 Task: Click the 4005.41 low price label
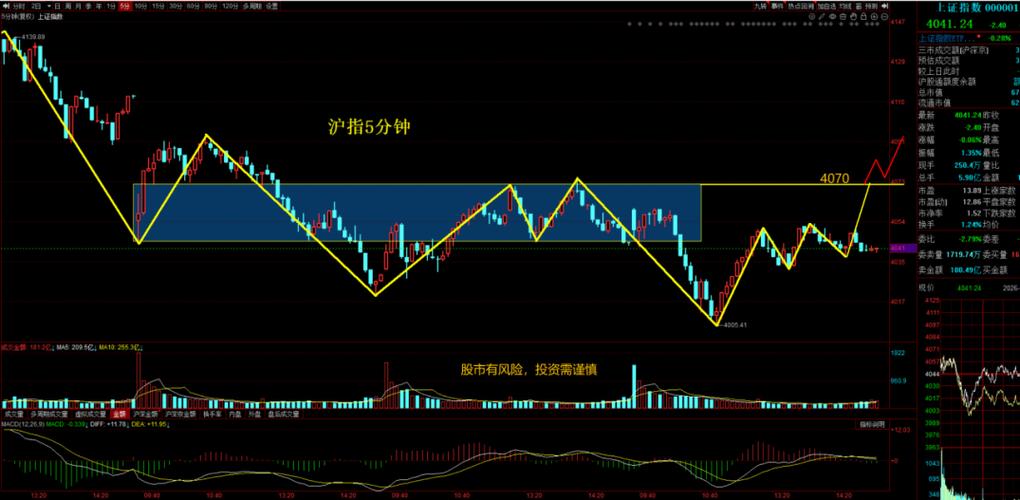[734, 324]
